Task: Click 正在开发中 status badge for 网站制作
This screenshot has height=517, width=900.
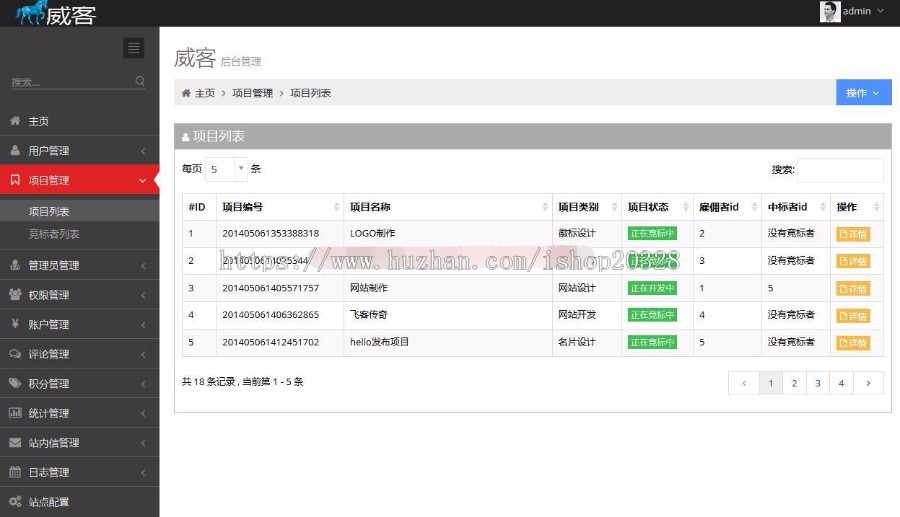Action: pyautogui.click(x=652, y=288)
